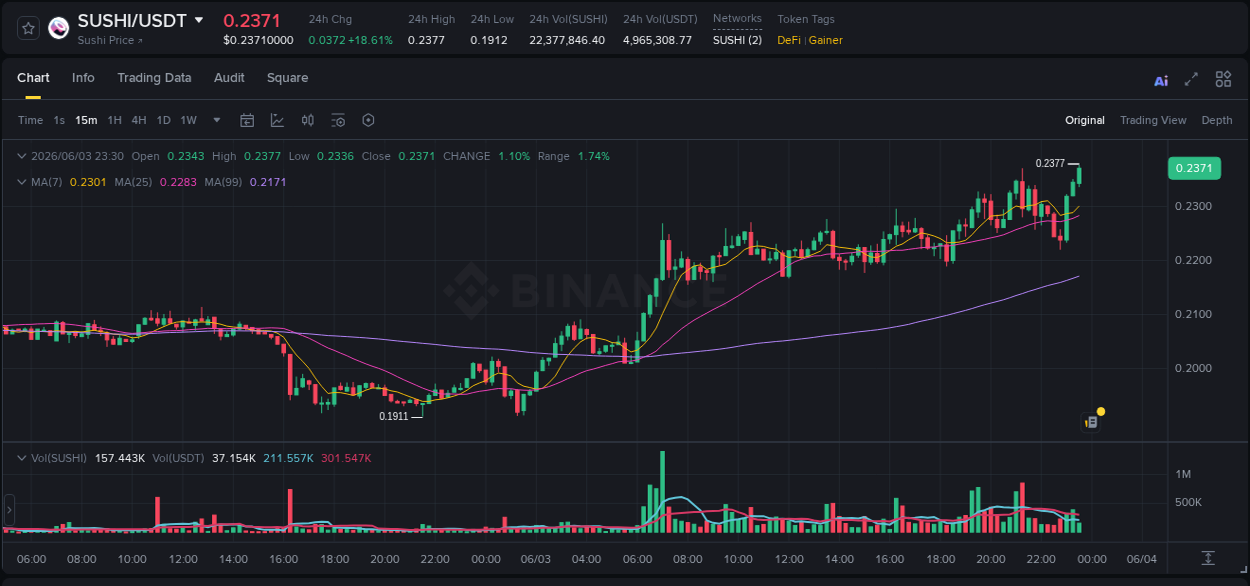Select the 4H interval
The width and height of the screenshot is (1250, 586).
tap(138, 120)
